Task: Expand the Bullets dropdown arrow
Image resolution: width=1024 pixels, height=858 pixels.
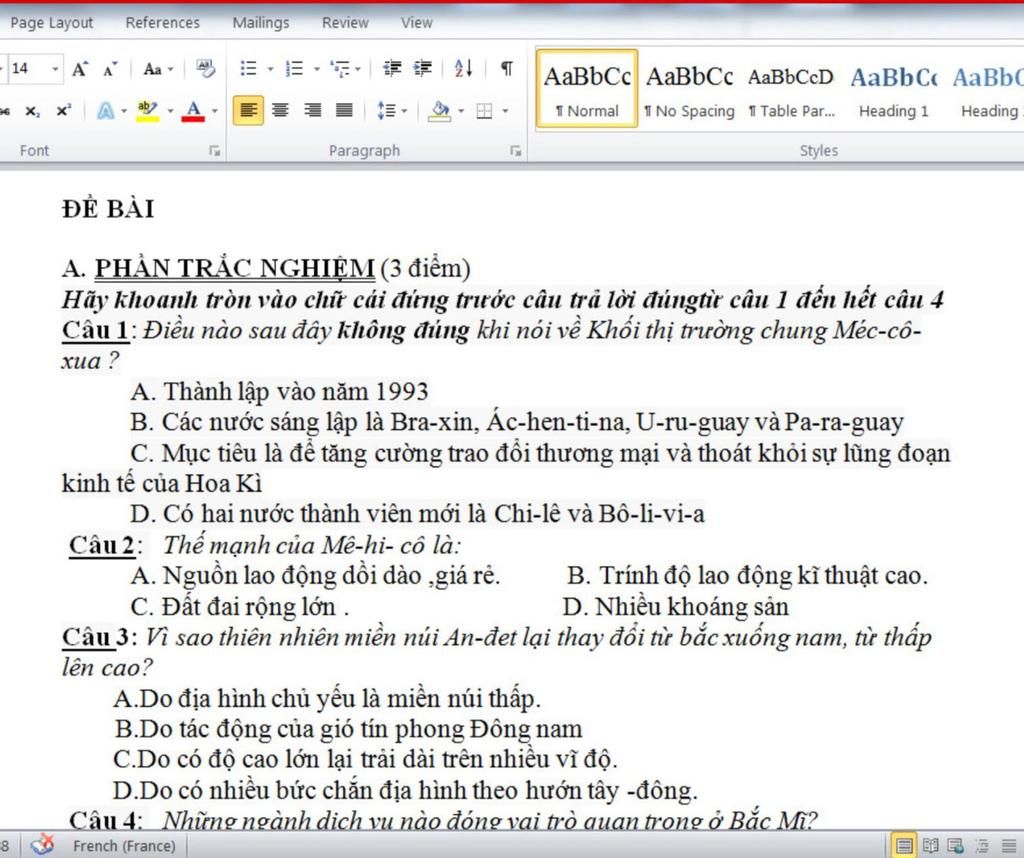Action: tap(270, 69)
